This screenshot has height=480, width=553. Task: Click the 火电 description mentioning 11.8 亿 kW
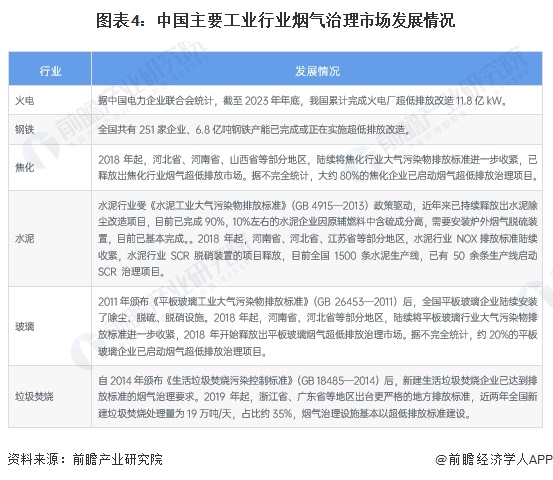(x=303, y=101)
